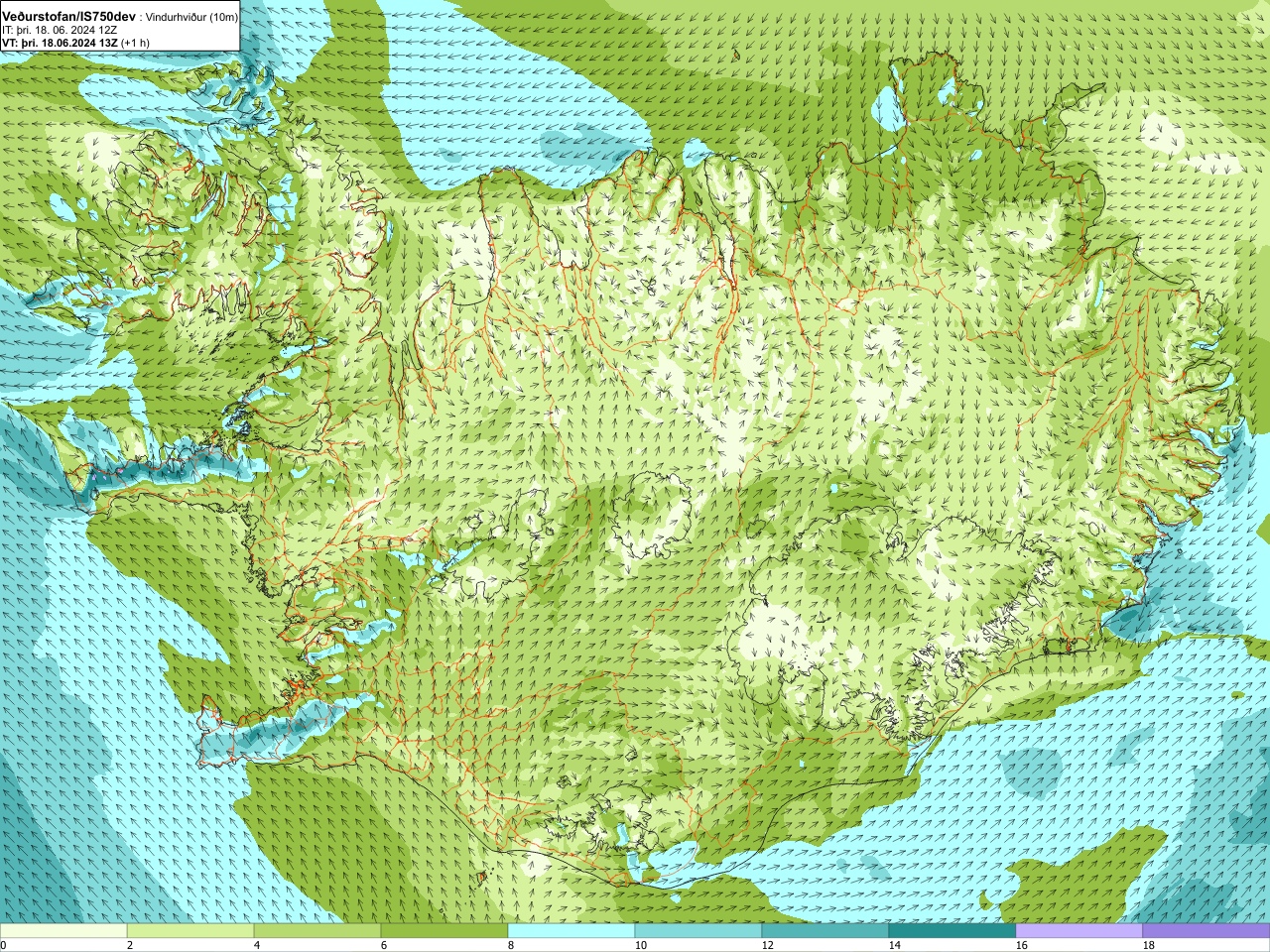Click the legend tick label 10
Viewport: 1270px width, 952px height.
640,945
